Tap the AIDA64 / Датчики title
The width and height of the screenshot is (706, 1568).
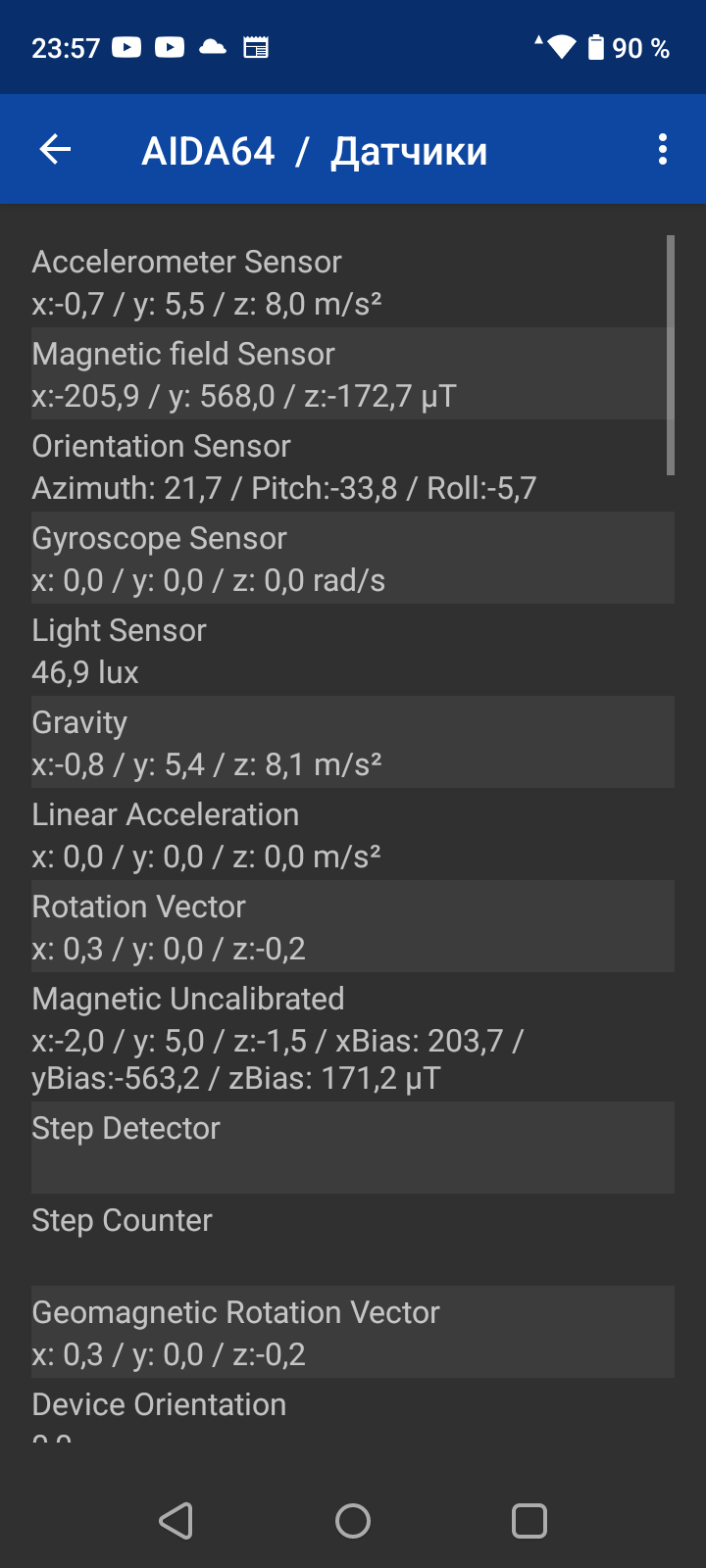pos(315,151)
